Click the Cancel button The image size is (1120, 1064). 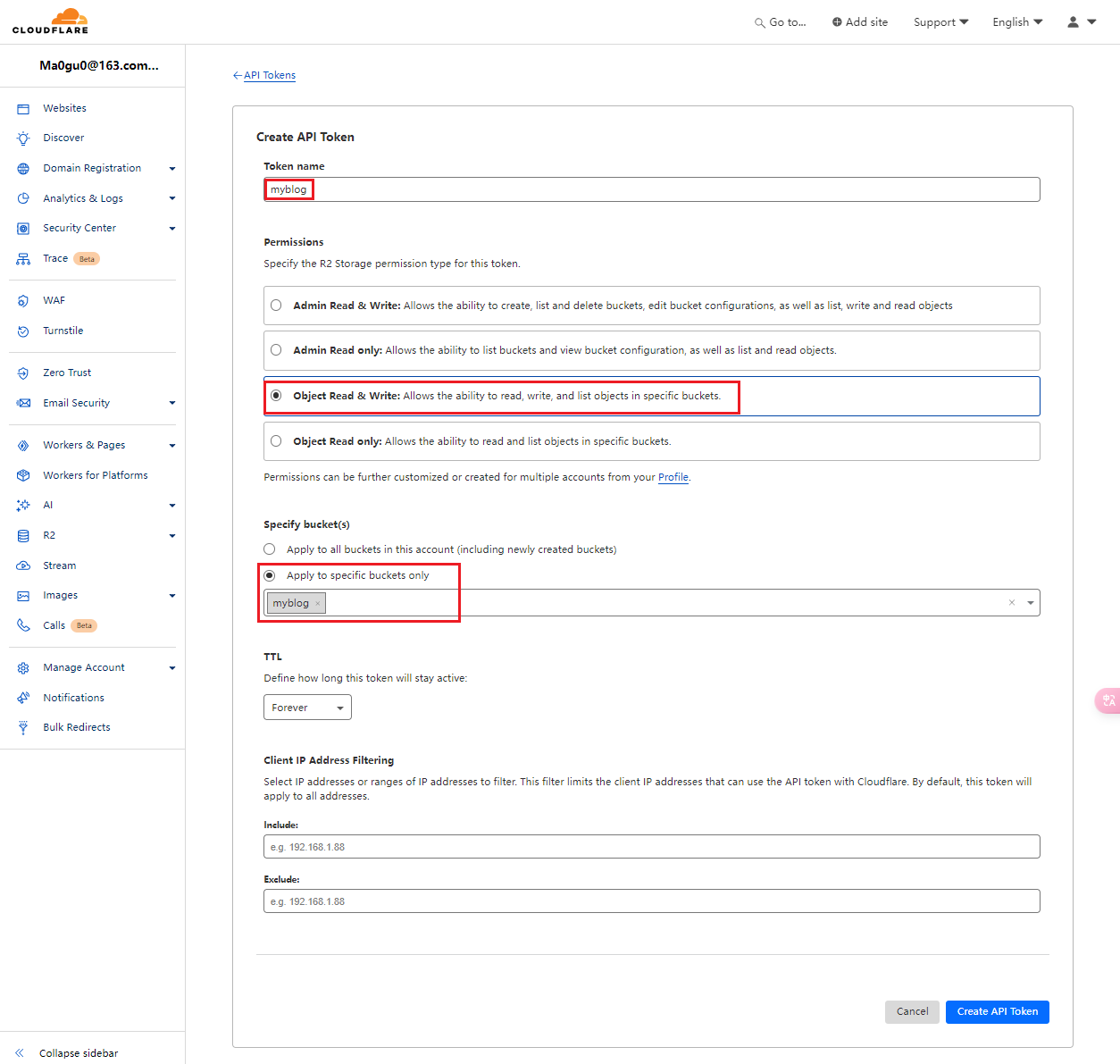[912, 1012]
